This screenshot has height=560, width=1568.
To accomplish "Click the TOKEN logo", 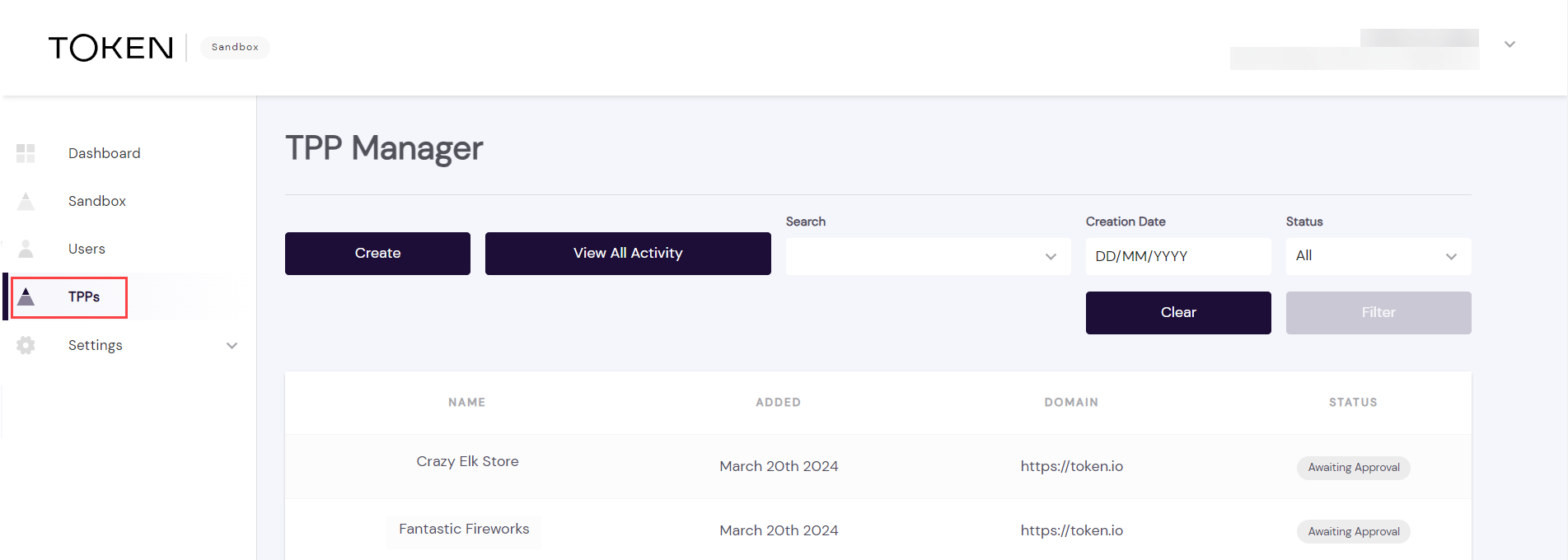I will [110, 48].
